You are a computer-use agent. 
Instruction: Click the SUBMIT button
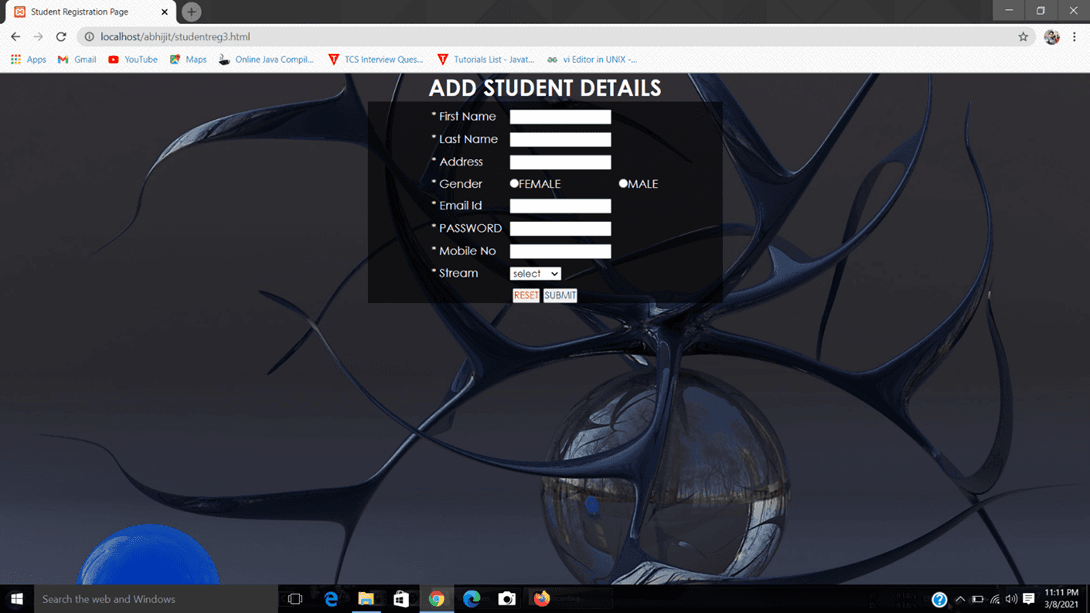(560, 295)
